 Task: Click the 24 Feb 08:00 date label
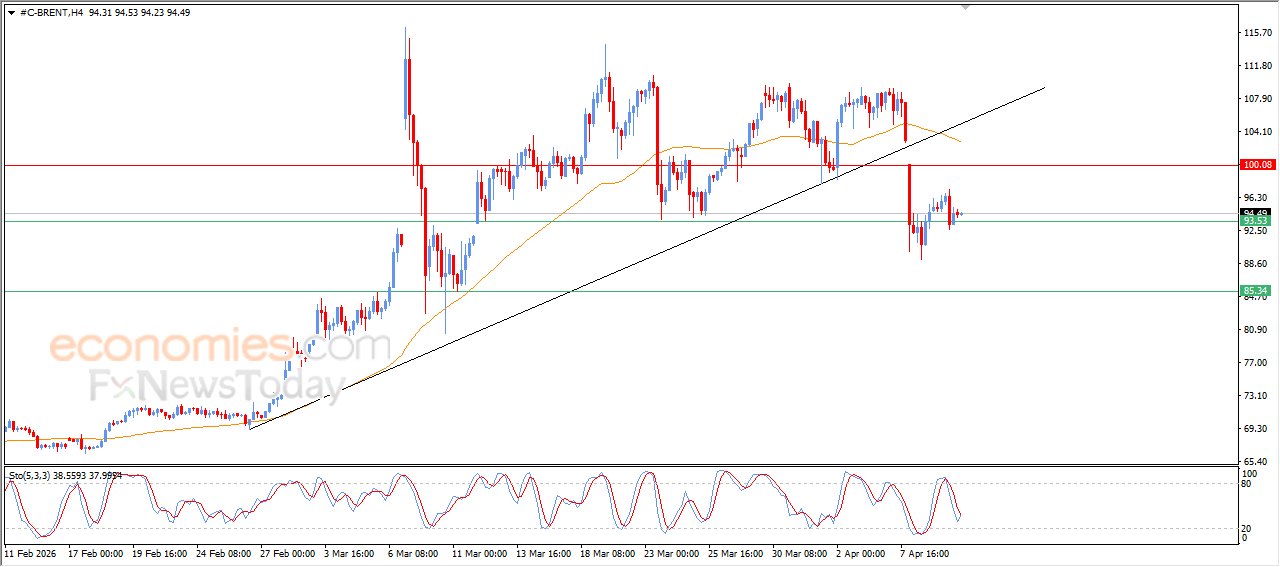224,552
